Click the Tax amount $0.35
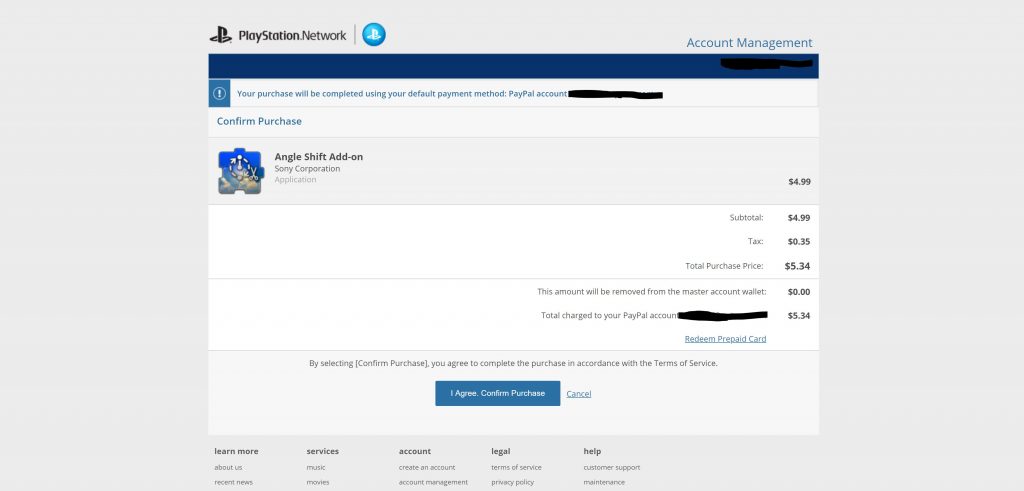This screenshot has width=1024, height=491. pyautogui.click(x=799, y=242)
